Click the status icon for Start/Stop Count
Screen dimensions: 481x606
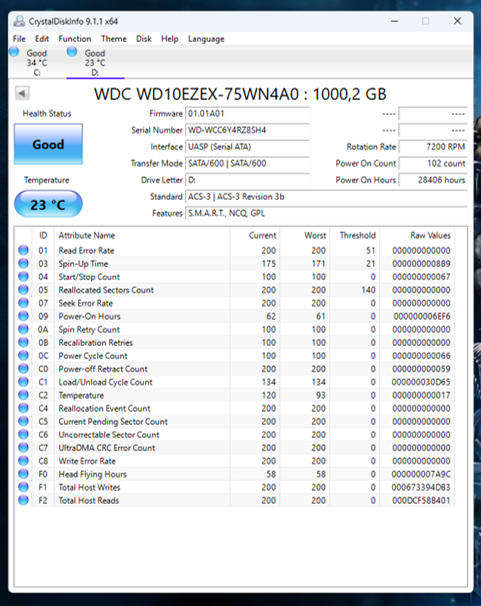(x=23, y=276)
